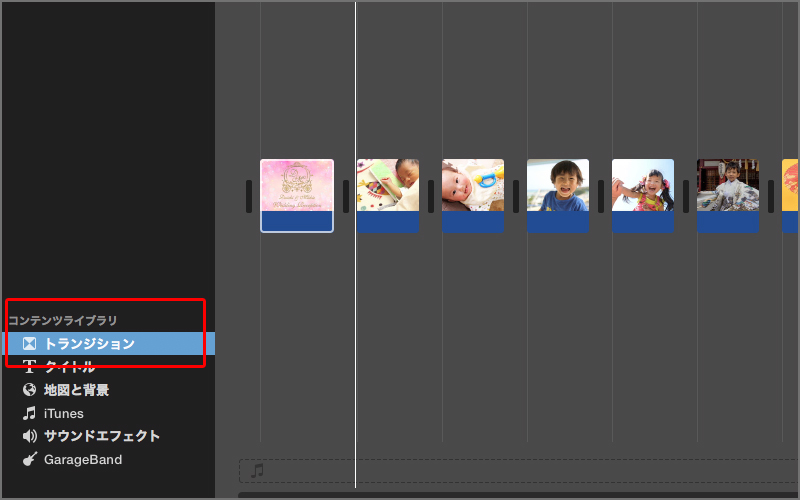The width and height of the screenshot is (800, 500).
Task: Click the speaker icon for Sound Effects
Action: pos(29,436)
